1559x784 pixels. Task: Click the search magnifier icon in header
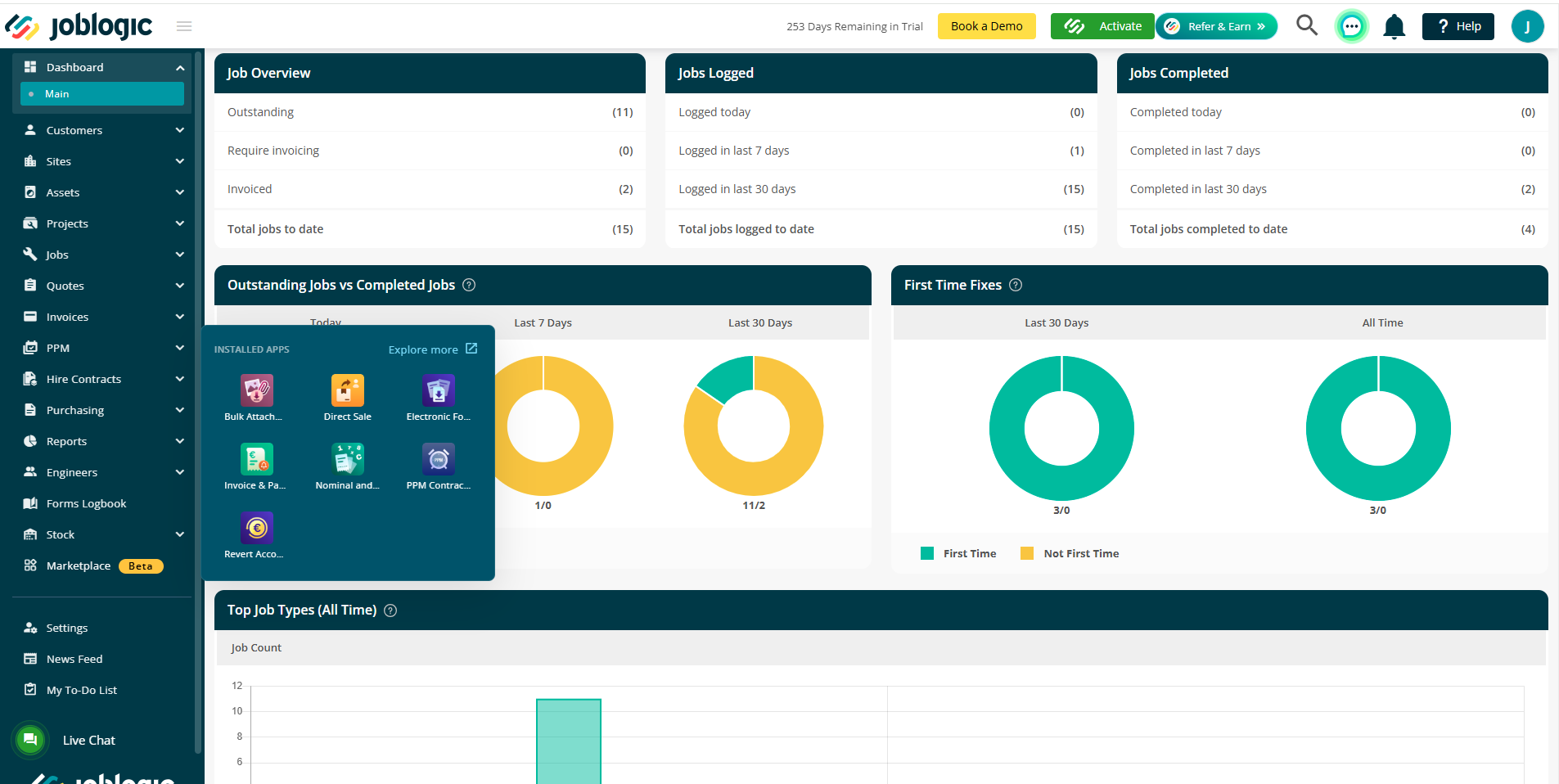[x=1307, y=25]
